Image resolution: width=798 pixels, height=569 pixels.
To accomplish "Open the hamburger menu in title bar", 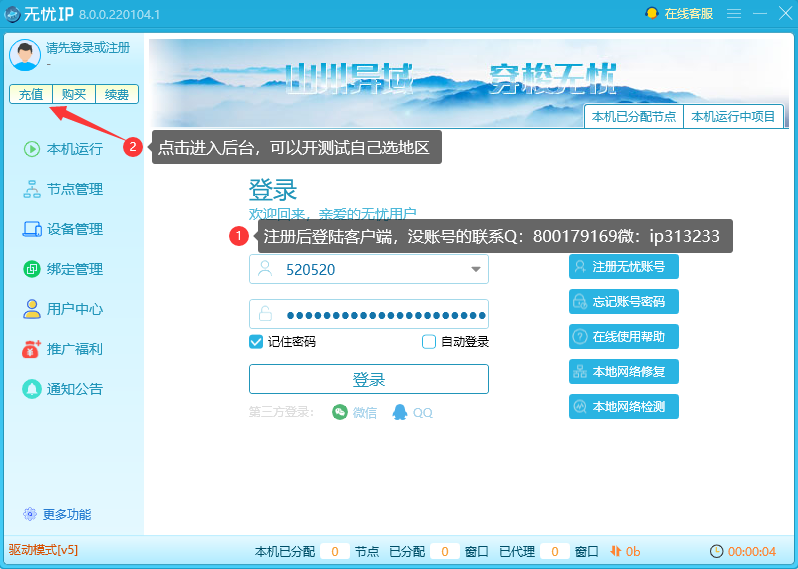I will pyautogui.click(x=734, y=14).
